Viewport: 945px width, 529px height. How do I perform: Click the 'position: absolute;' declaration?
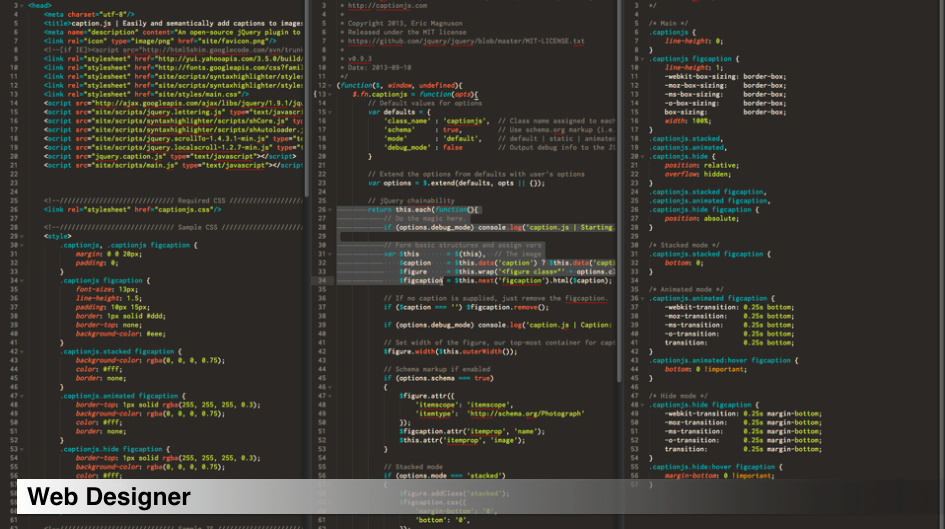[x=702, y=219]
